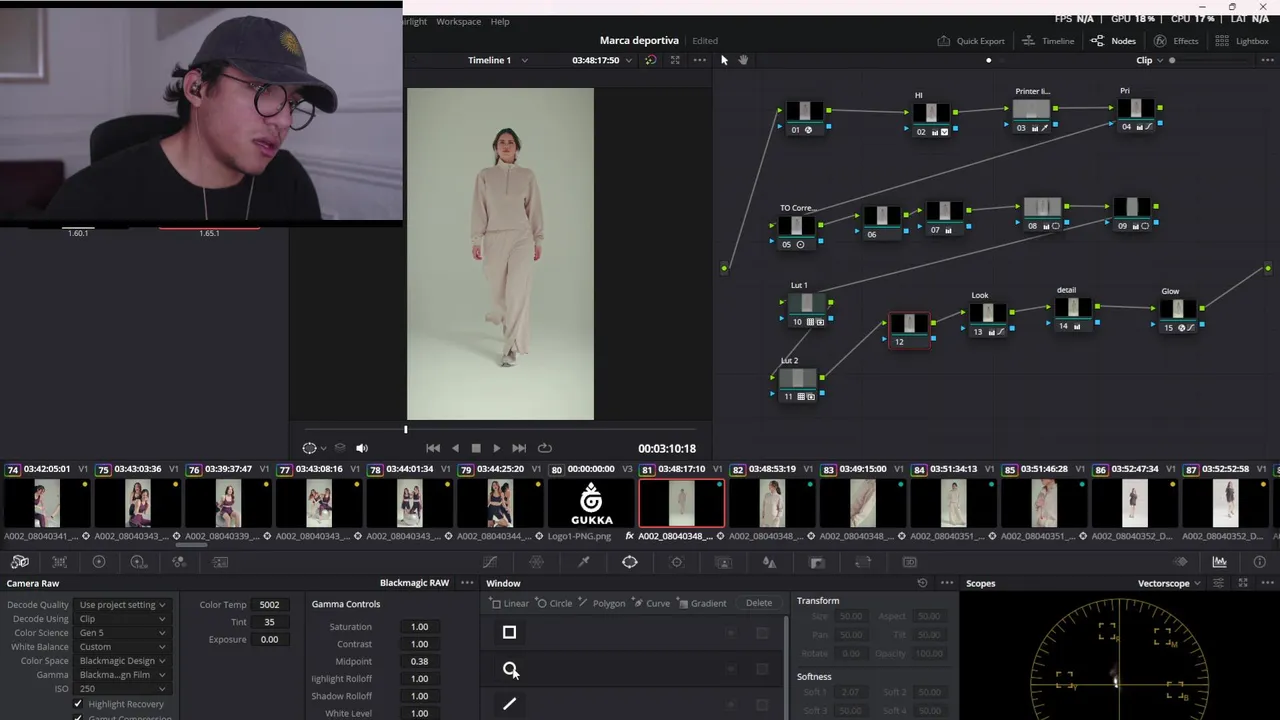Open scope settings icon in Scopes header

point(1220,583)
